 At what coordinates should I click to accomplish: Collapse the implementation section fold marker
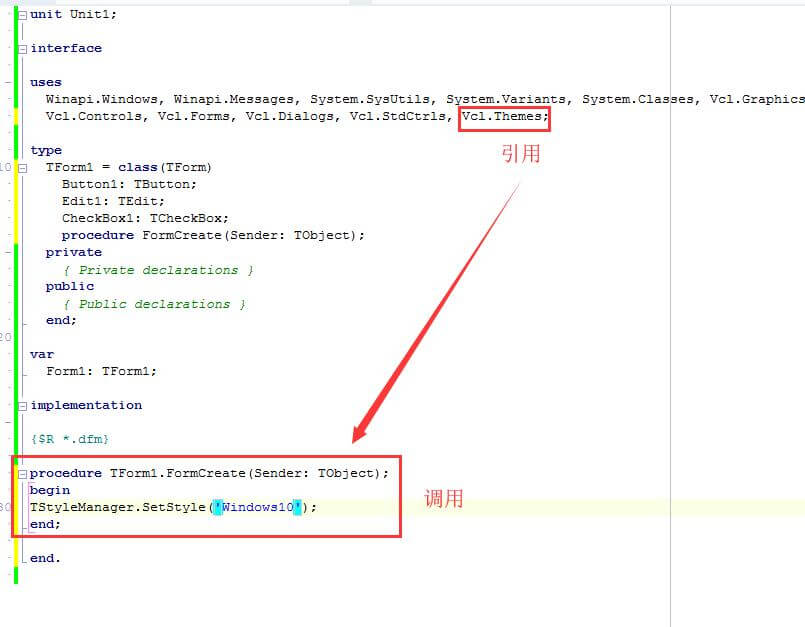[23, 406]
